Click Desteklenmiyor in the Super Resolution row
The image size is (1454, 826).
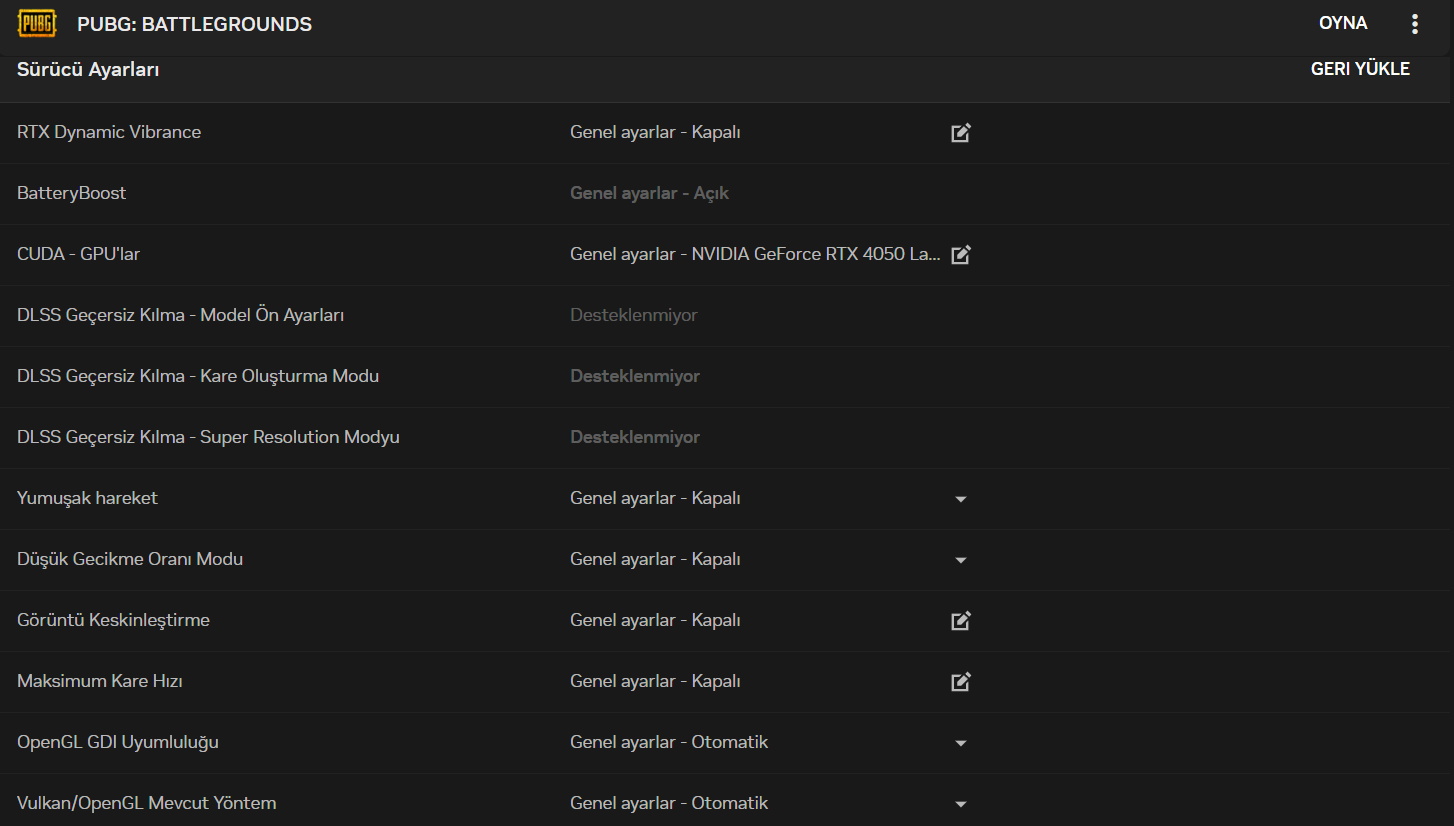635,437
